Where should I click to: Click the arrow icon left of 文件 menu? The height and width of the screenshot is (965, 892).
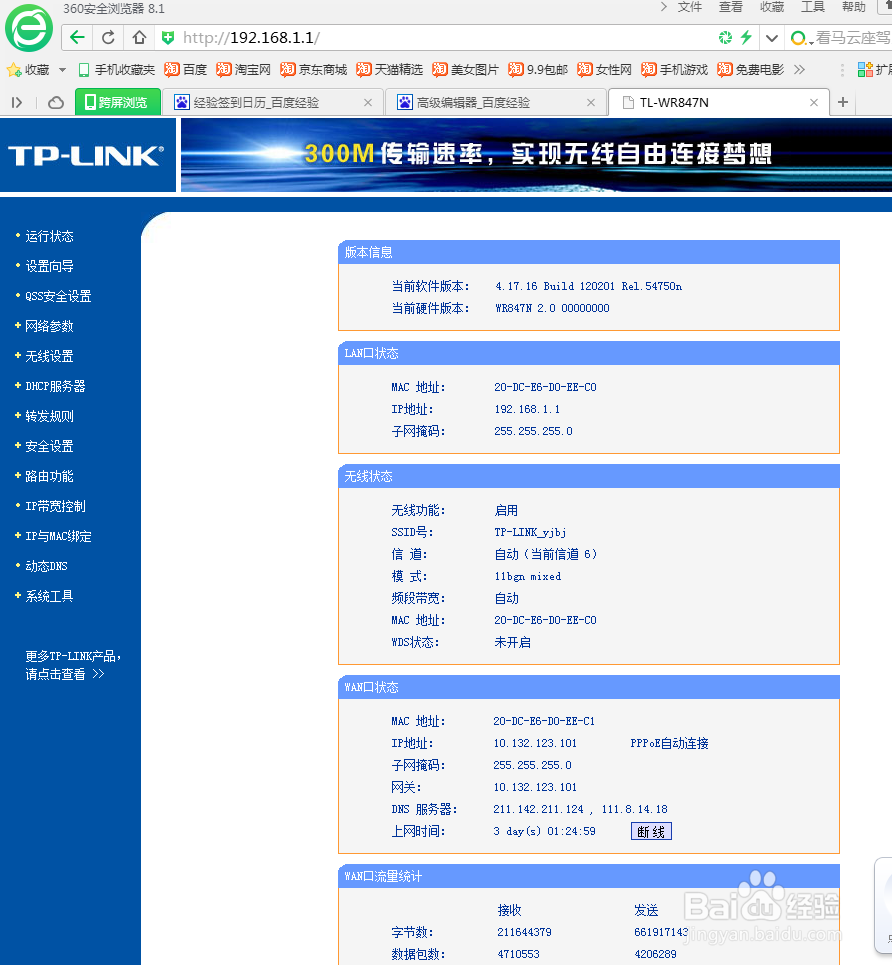coord(663,7)
